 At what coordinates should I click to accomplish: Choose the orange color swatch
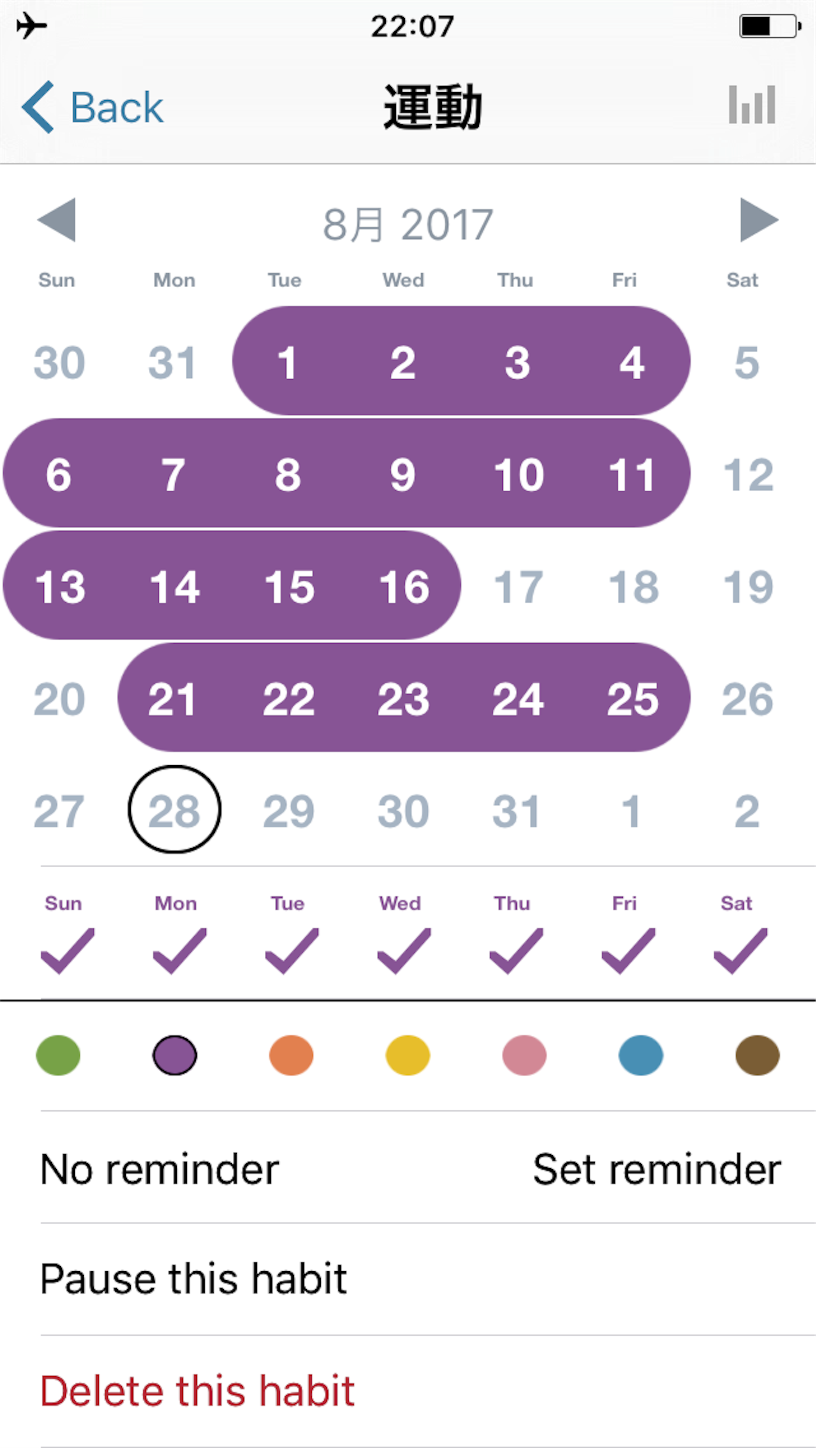point(291,1055)
